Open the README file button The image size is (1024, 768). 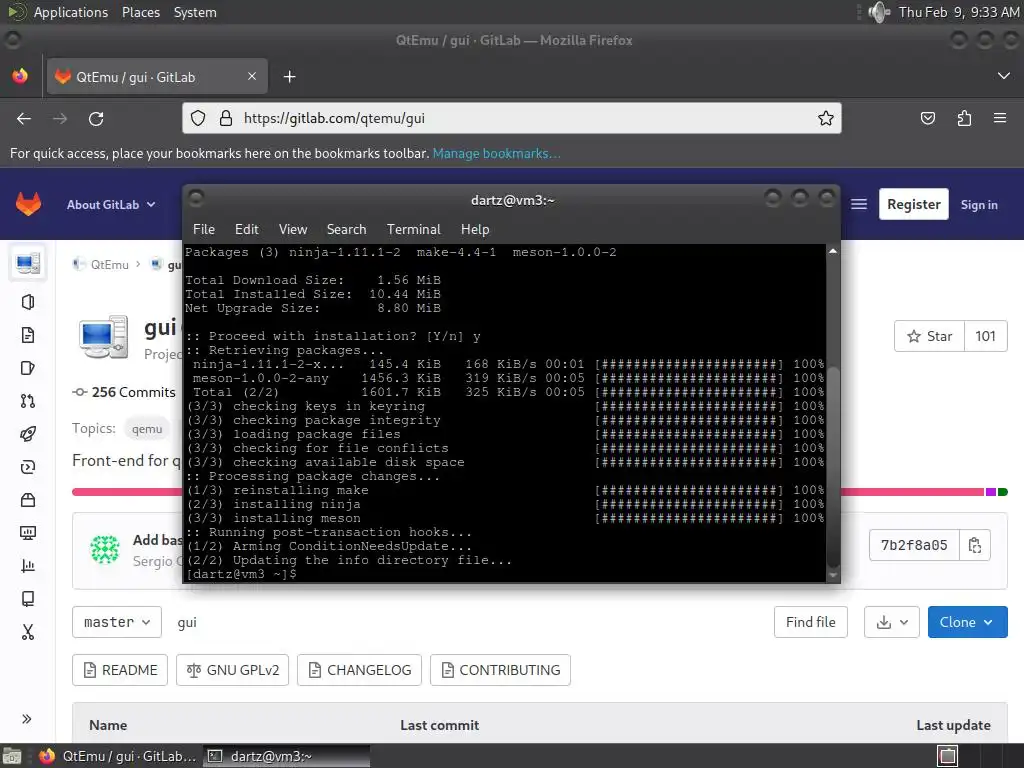tap(120, 670)
